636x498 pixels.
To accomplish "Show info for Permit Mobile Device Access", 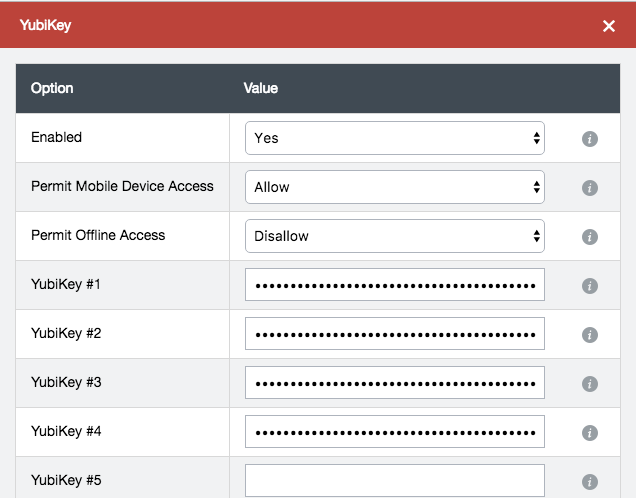I will pyautogui.click(x=590, y=188).
